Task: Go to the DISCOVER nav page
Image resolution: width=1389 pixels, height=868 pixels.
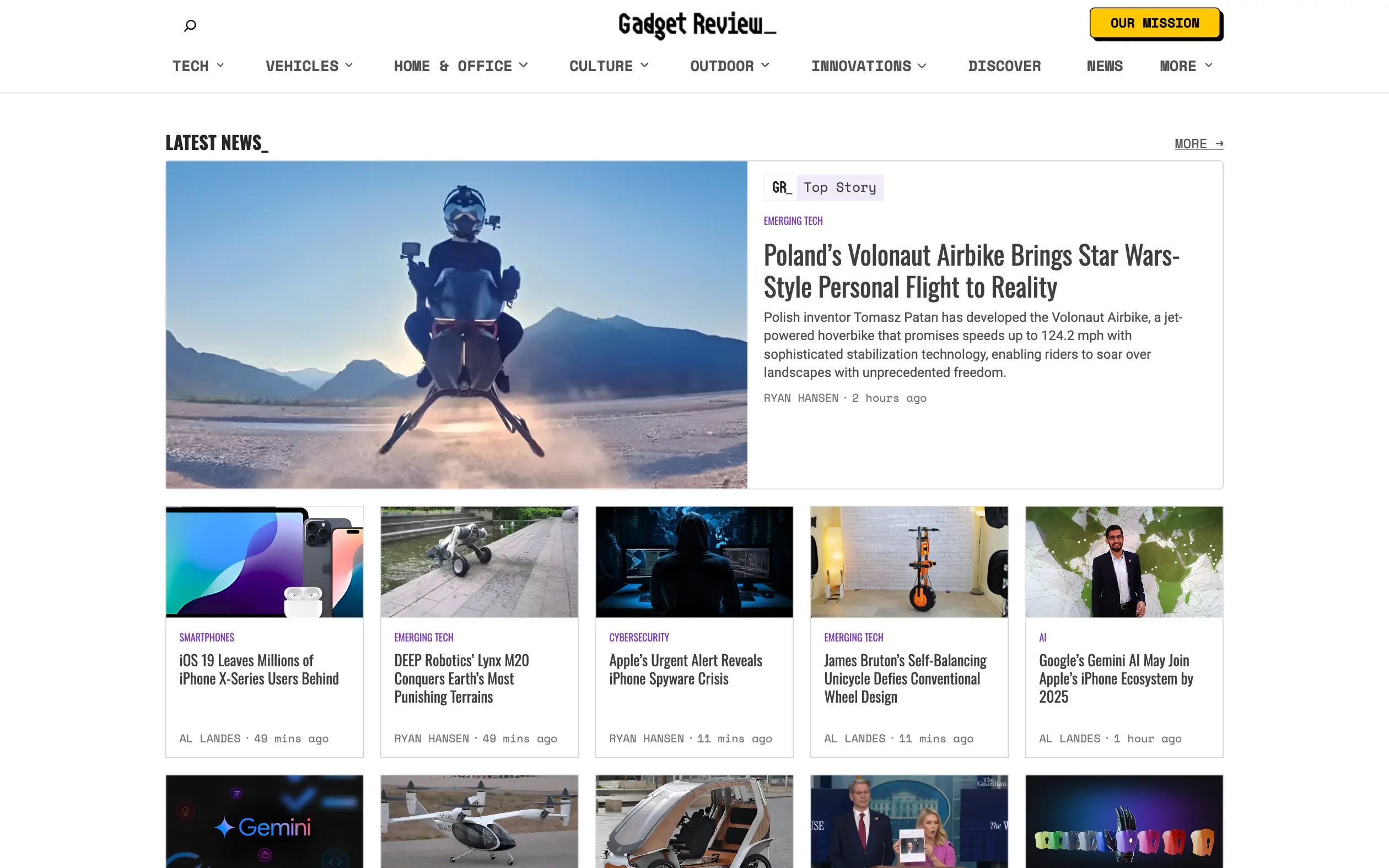Action: coord(1004,66)
